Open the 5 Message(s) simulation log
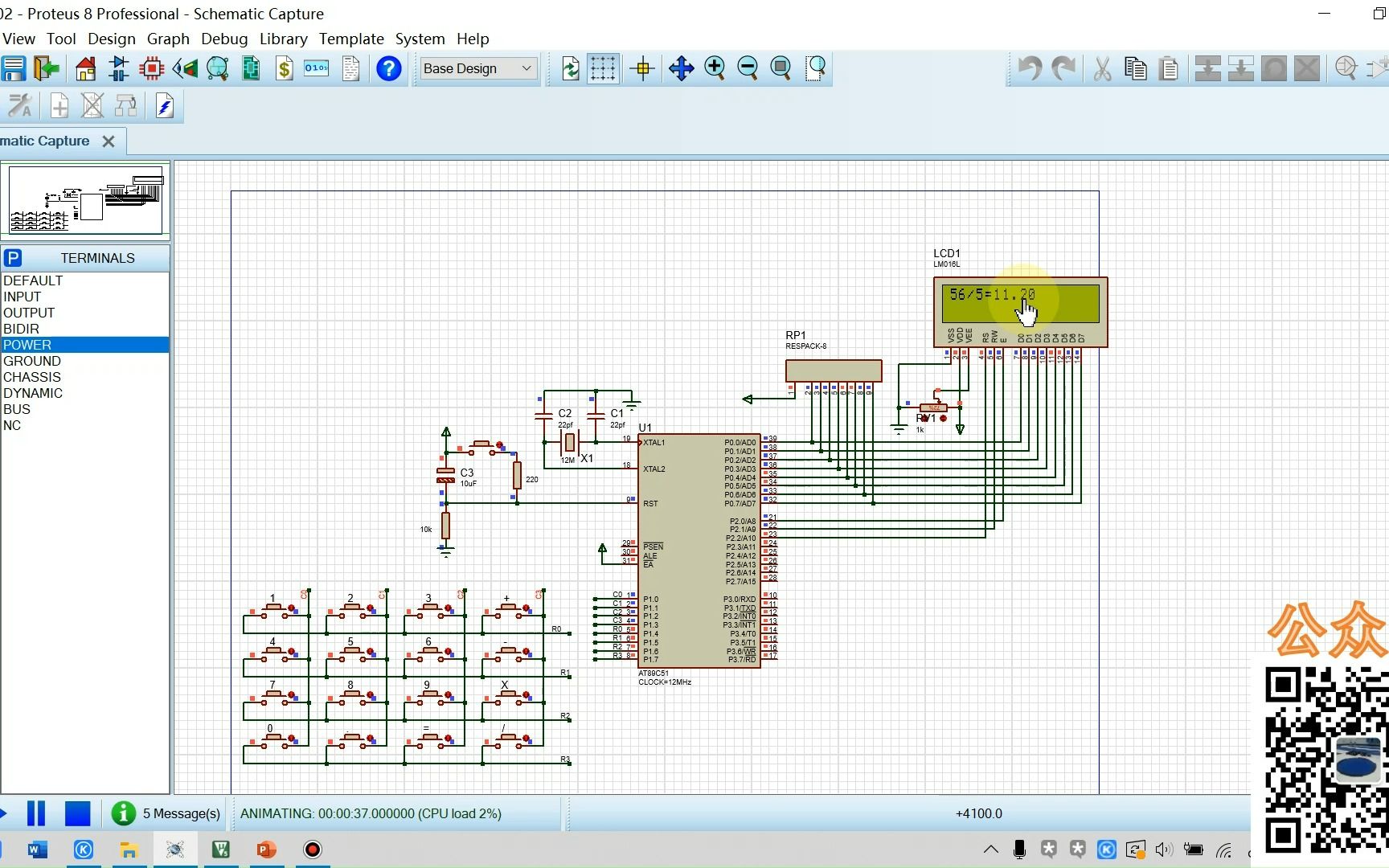Screen dimensions: 1389x868 (166, 813)
